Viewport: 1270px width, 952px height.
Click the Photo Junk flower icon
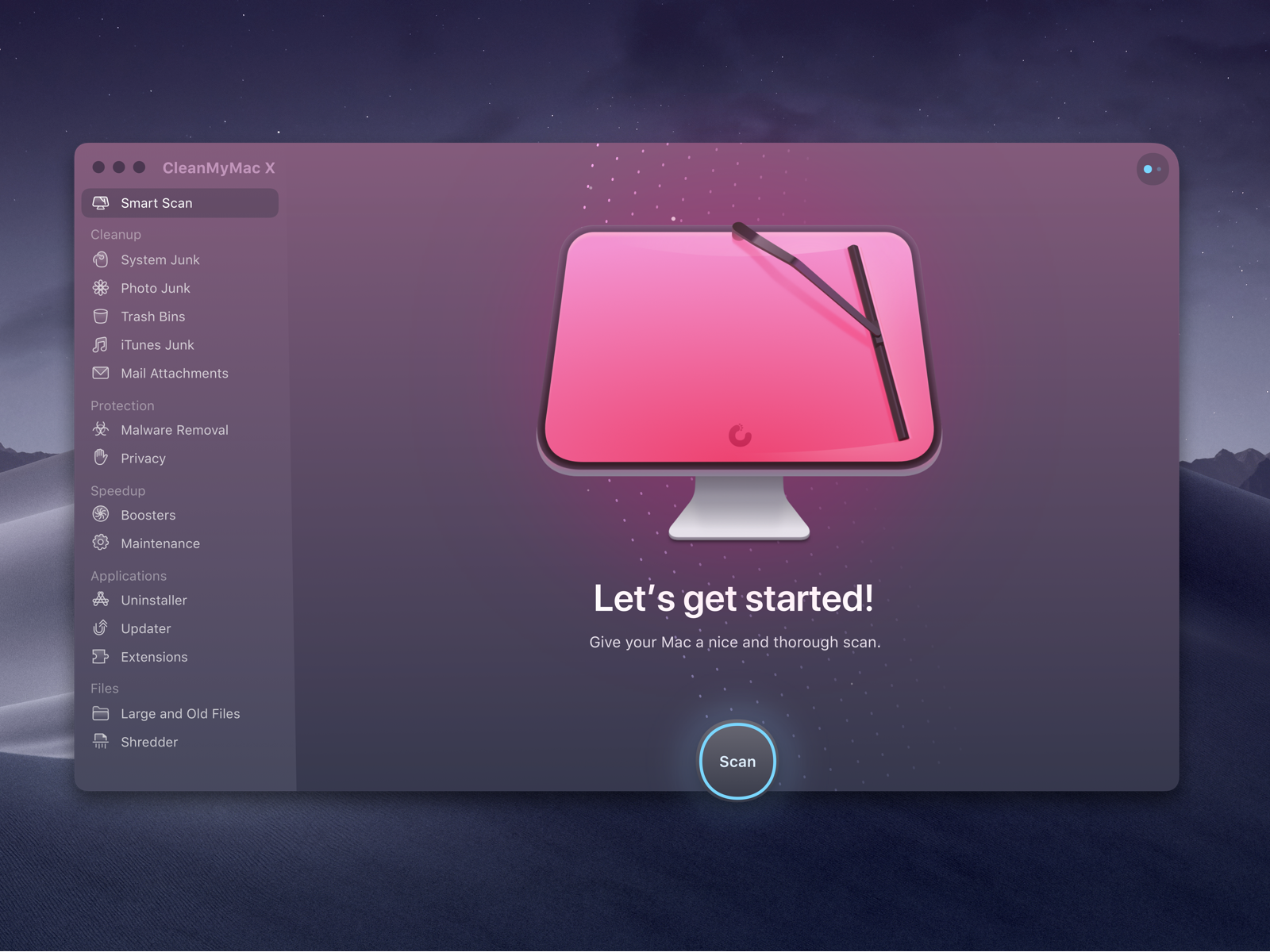click(101, 288)
